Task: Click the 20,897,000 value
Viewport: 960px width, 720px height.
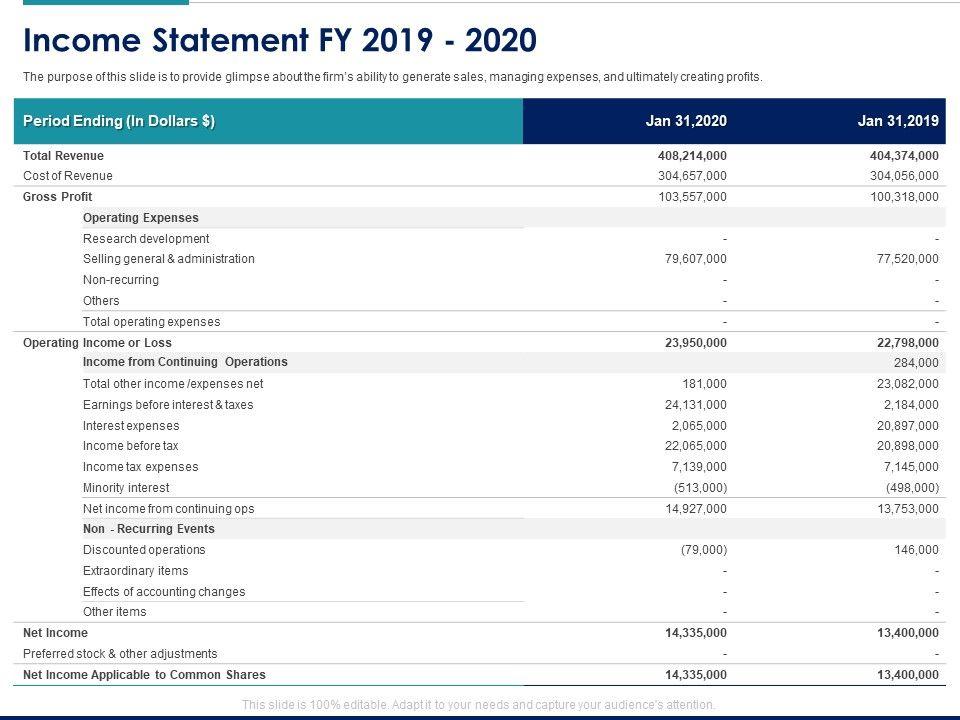Action: click(907, 426)
